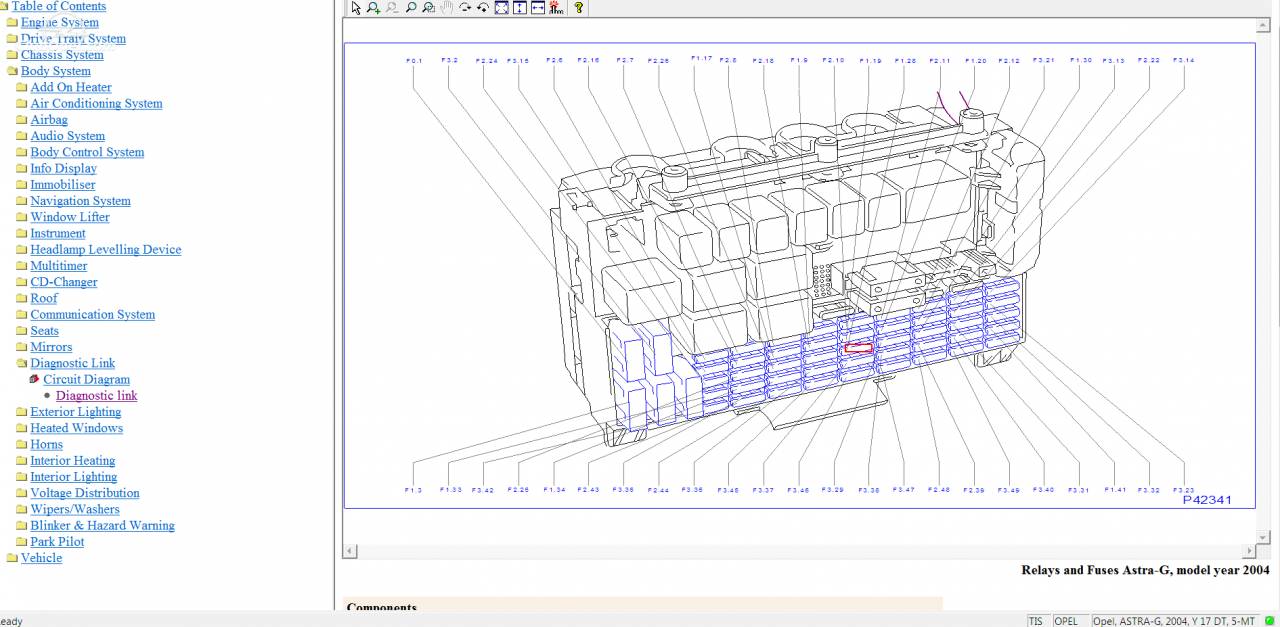
Task: Open the Window Lifter topic
Action: click(x=70, y=217)
